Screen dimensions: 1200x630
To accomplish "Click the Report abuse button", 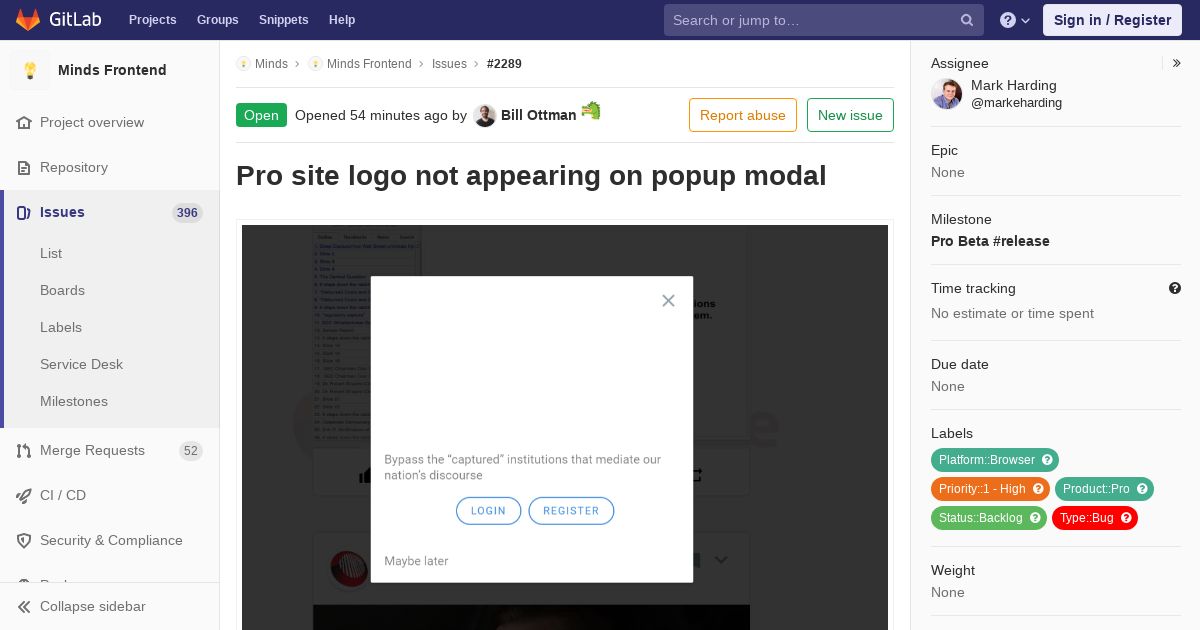I will coord(743,115).
